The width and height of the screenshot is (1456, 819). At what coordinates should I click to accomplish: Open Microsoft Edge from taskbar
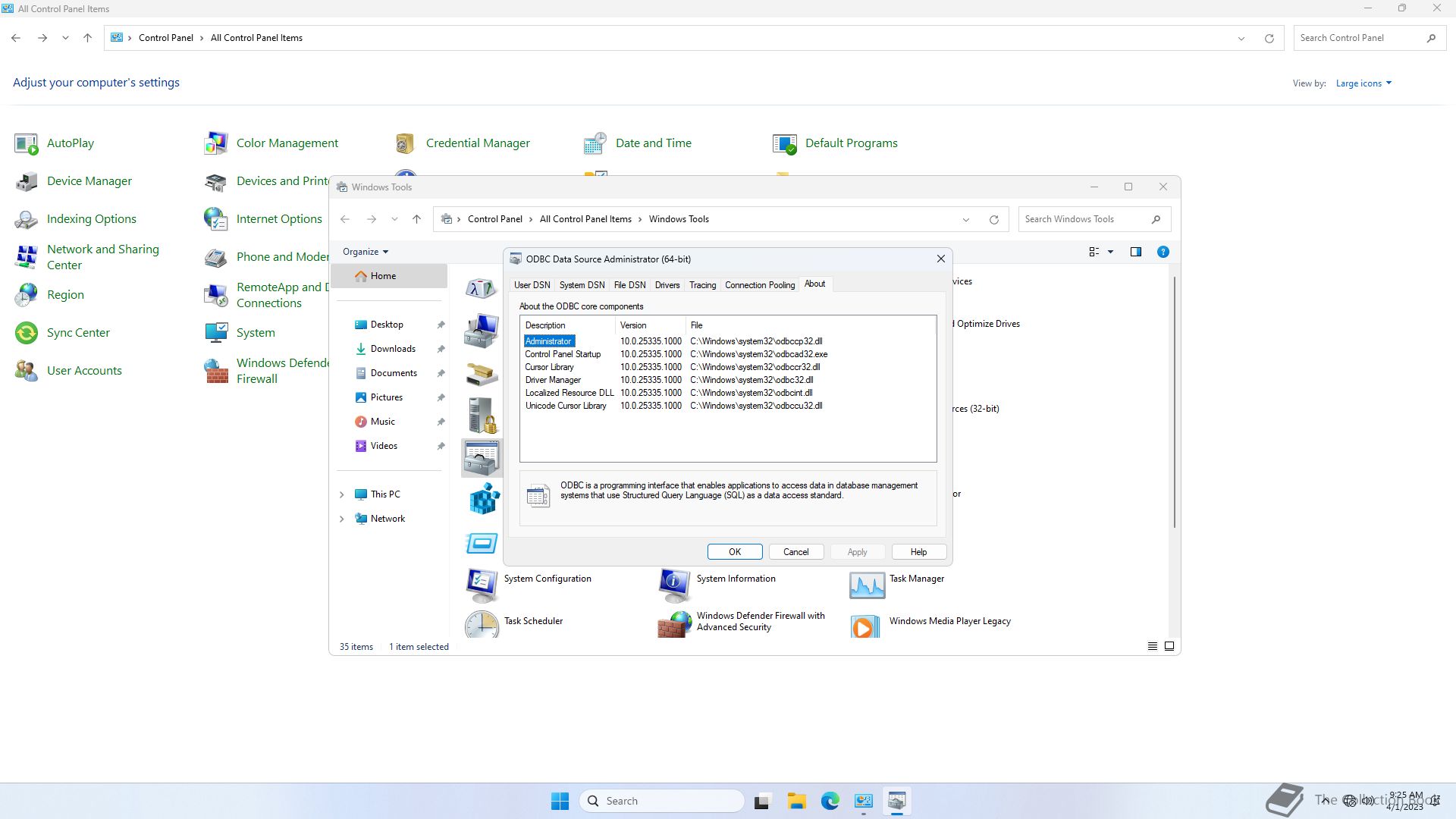coord(830,801)
